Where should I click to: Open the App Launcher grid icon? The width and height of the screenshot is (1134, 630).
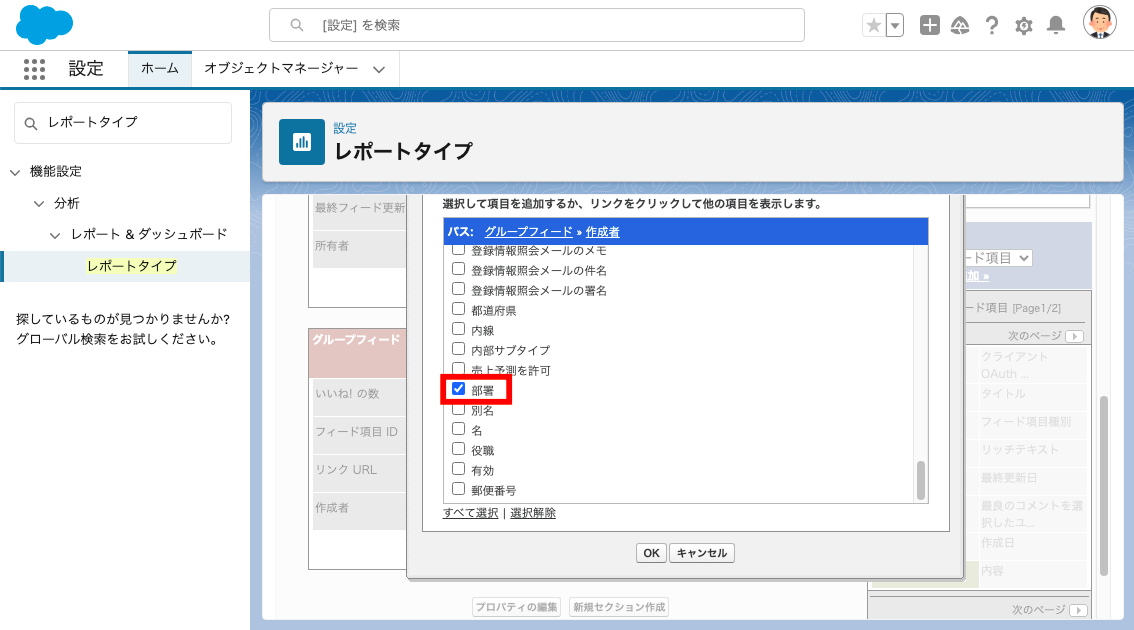click(x=34, y=69)
